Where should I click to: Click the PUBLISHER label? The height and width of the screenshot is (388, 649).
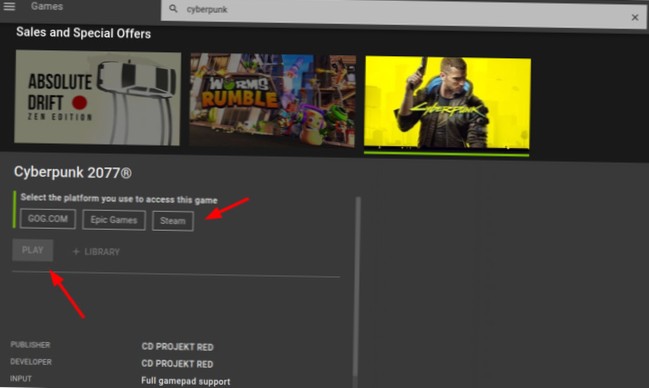[30, 345]
